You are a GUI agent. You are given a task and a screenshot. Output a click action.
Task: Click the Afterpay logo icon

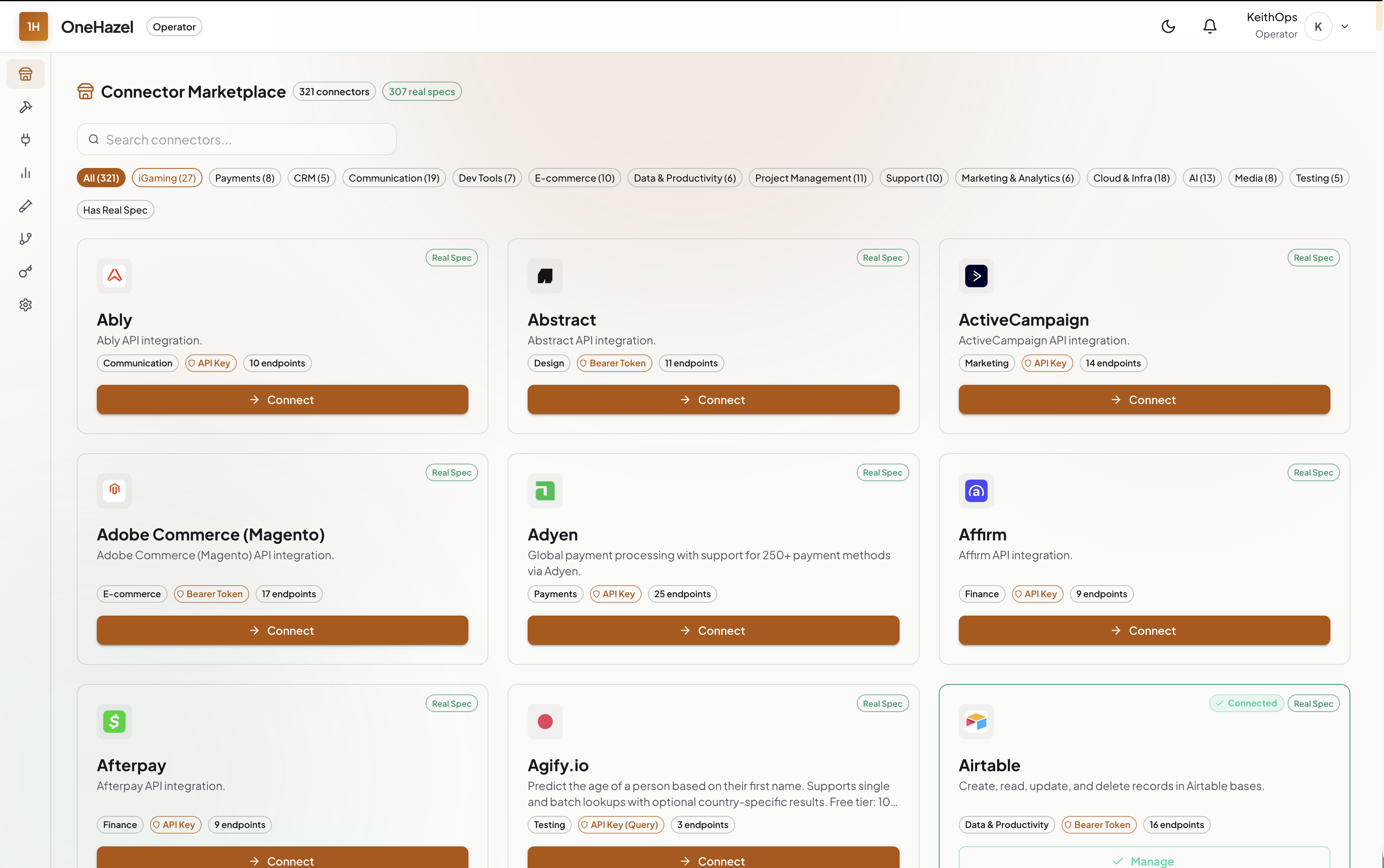coord(114,722)
